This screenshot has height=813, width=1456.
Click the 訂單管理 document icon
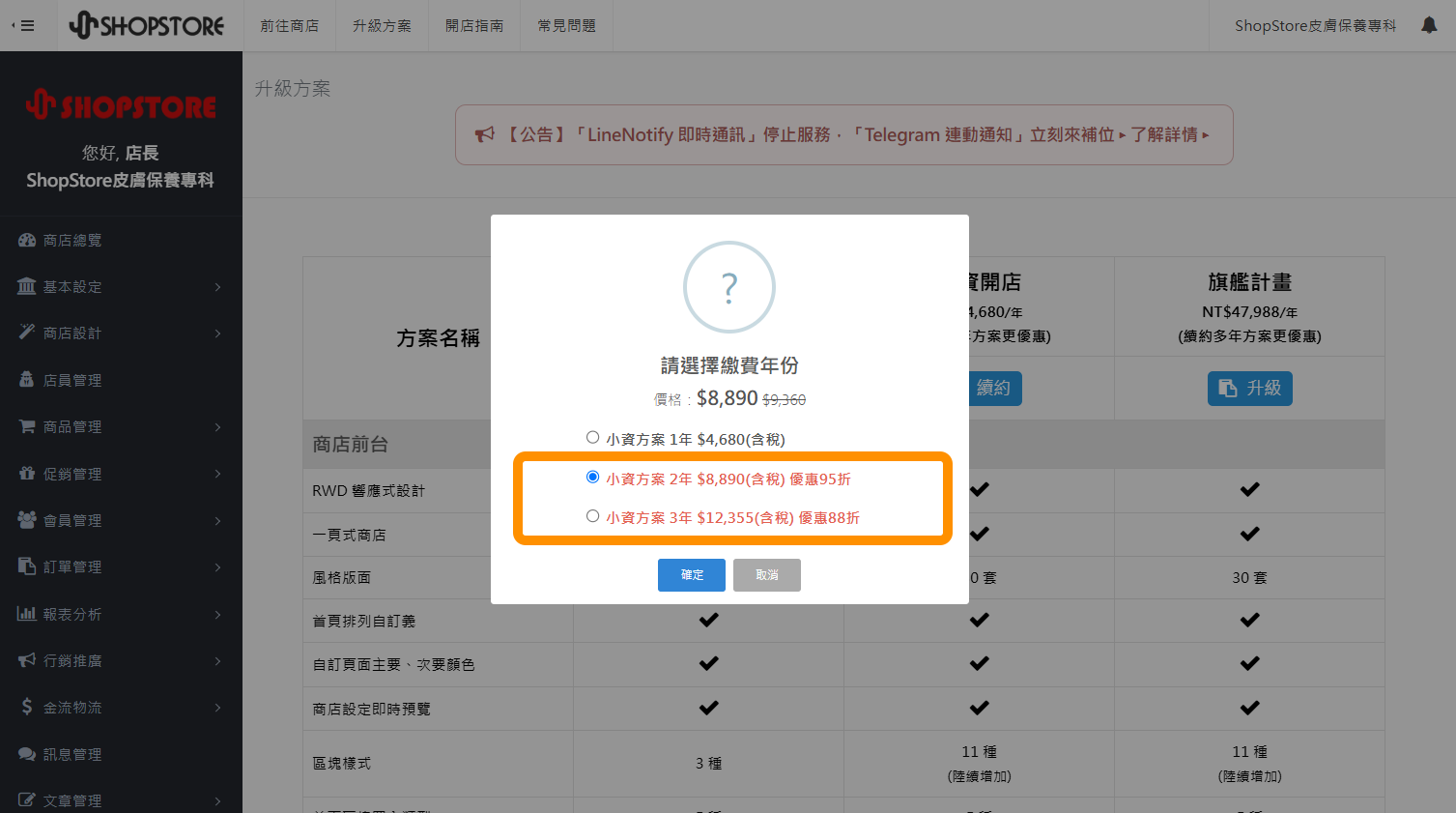point(27,566)
